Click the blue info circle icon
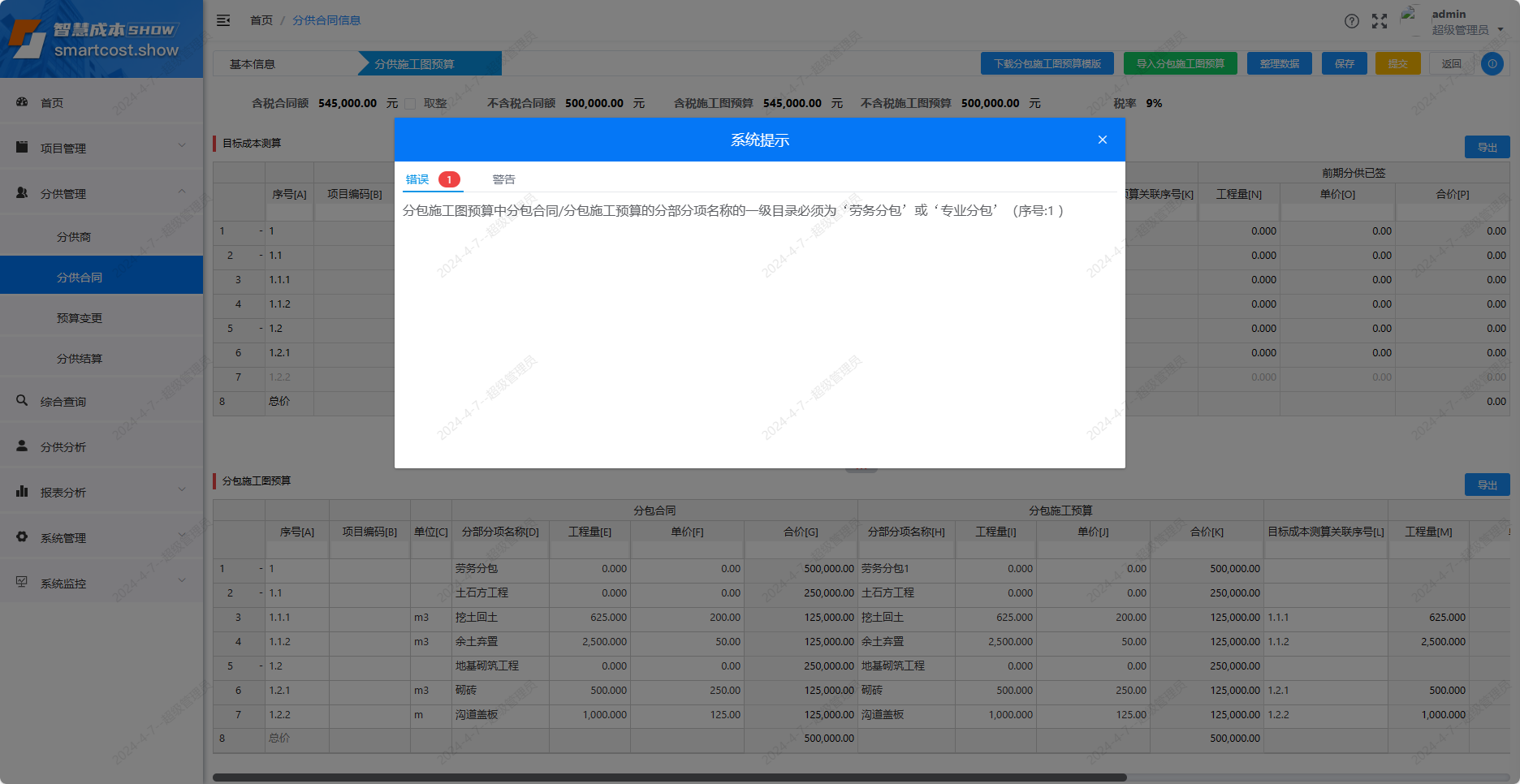The width and height of the screenshot is (1520, 784). [1492, 64]
